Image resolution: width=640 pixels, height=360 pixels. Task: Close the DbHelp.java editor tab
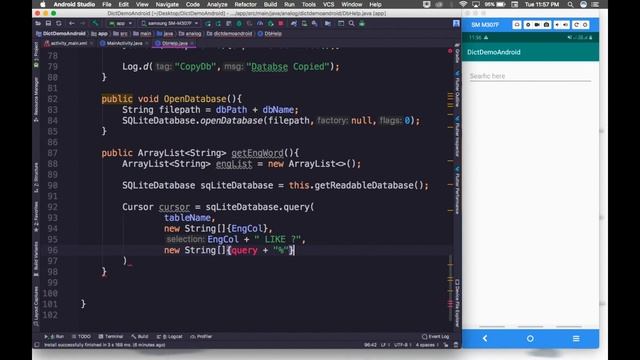click(192, 43)
